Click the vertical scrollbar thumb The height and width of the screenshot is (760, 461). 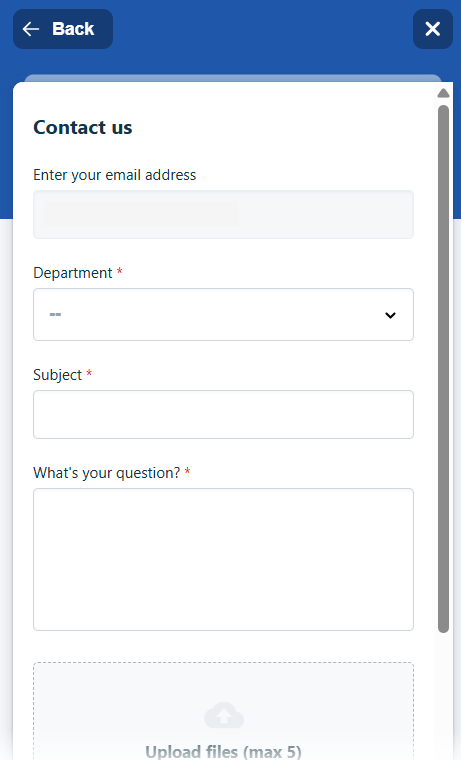tap(443, 368)
